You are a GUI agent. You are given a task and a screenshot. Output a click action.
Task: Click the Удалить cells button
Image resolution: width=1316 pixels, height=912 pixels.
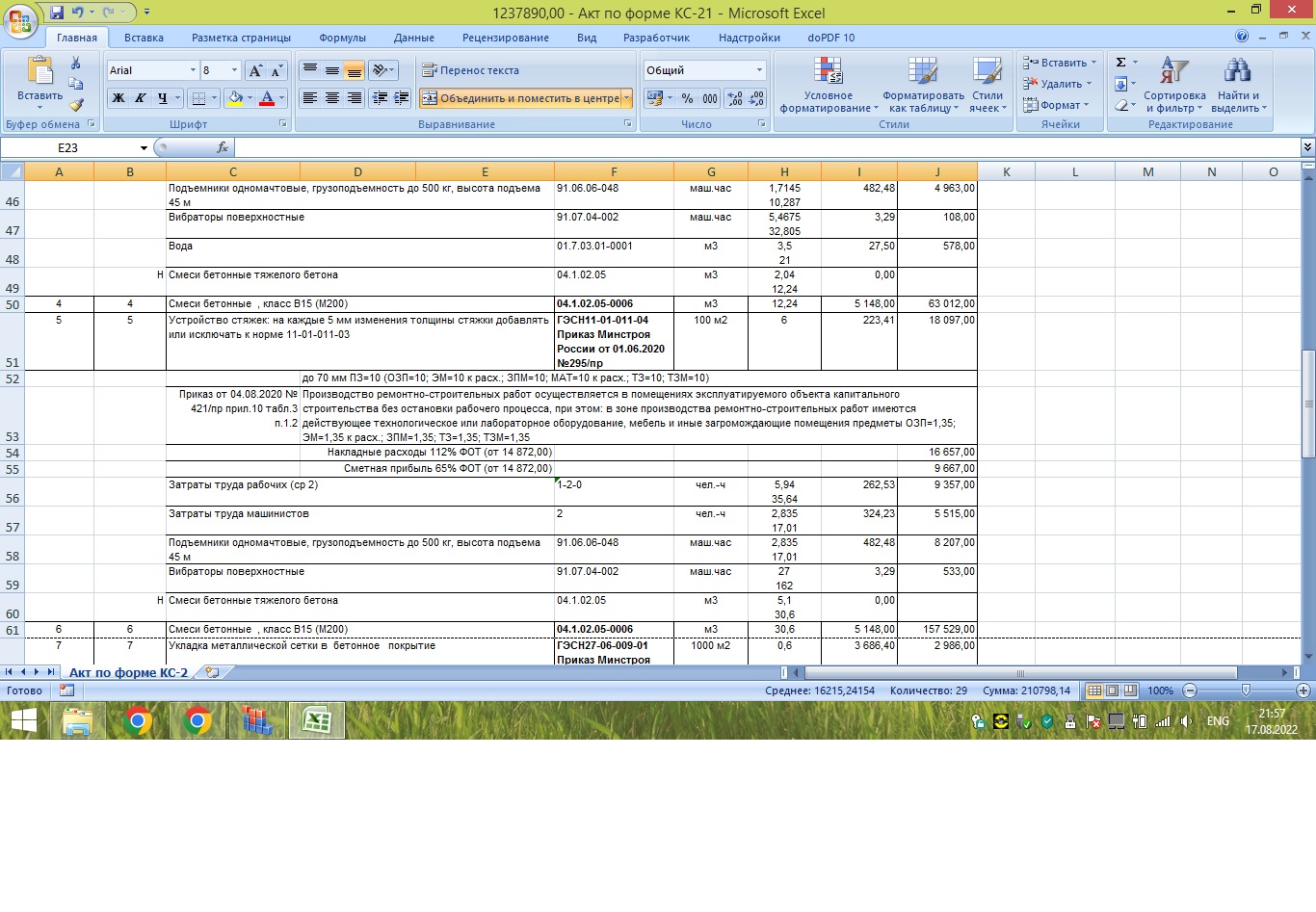[x=1059, y=84]
